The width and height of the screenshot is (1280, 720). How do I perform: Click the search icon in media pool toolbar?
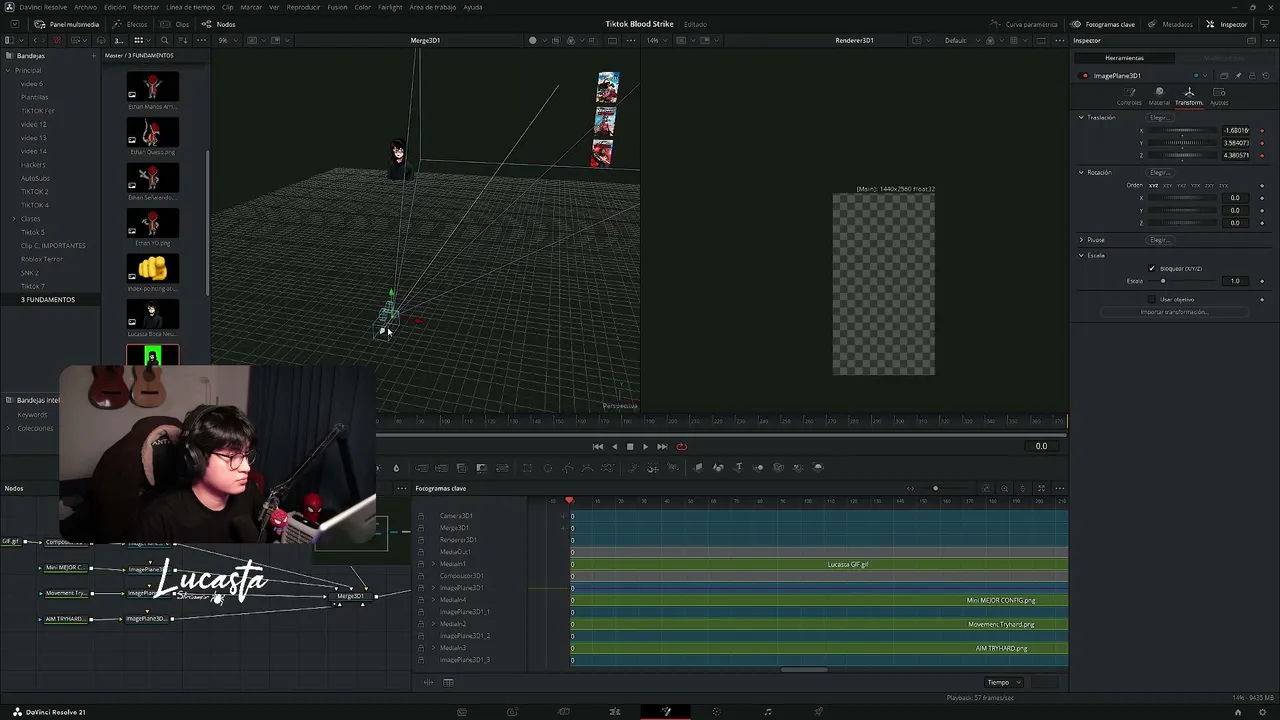click(x=165, y=40)
